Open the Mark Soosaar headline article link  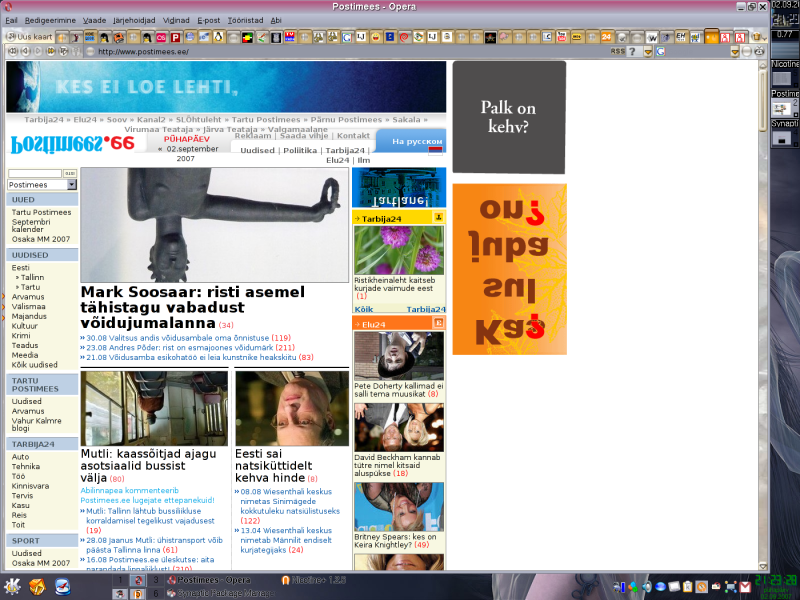coord(193,307)
